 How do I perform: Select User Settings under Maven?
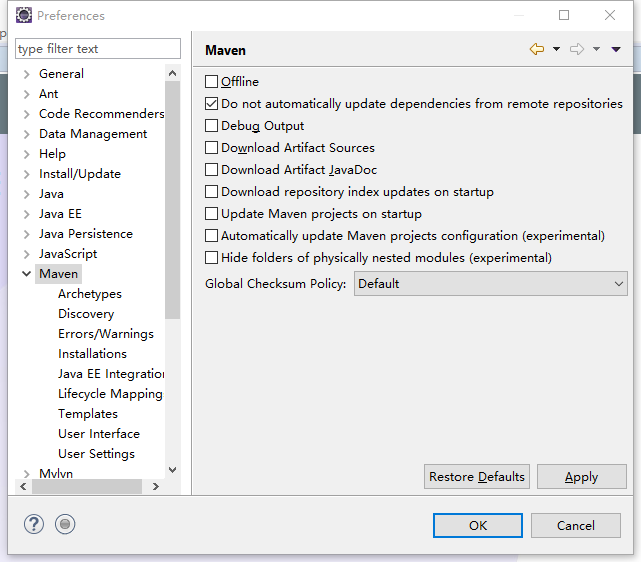[96, 454]
